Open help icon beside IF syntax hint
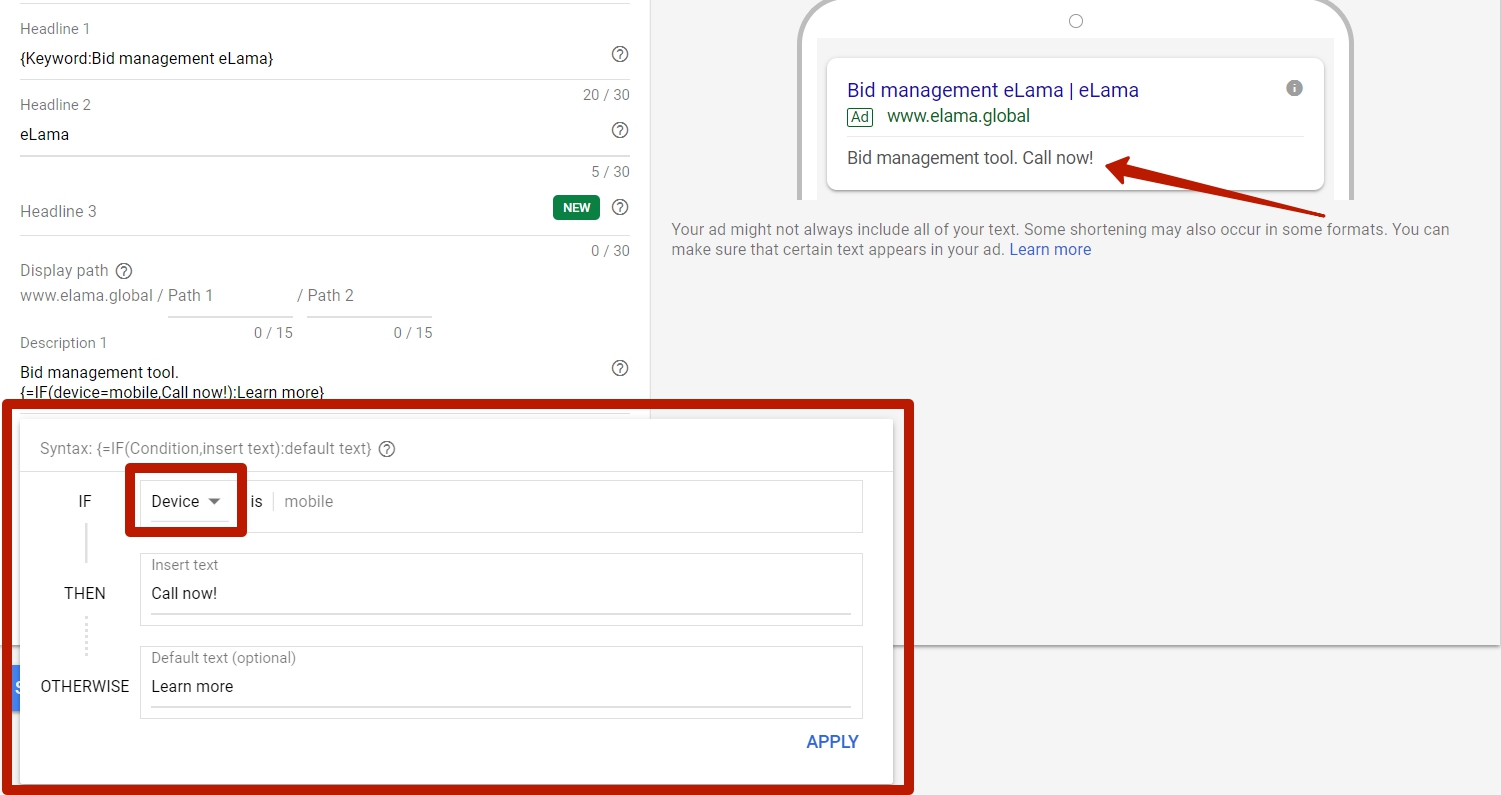Viewport: 1501px width, 795px height. click(387, 449)
